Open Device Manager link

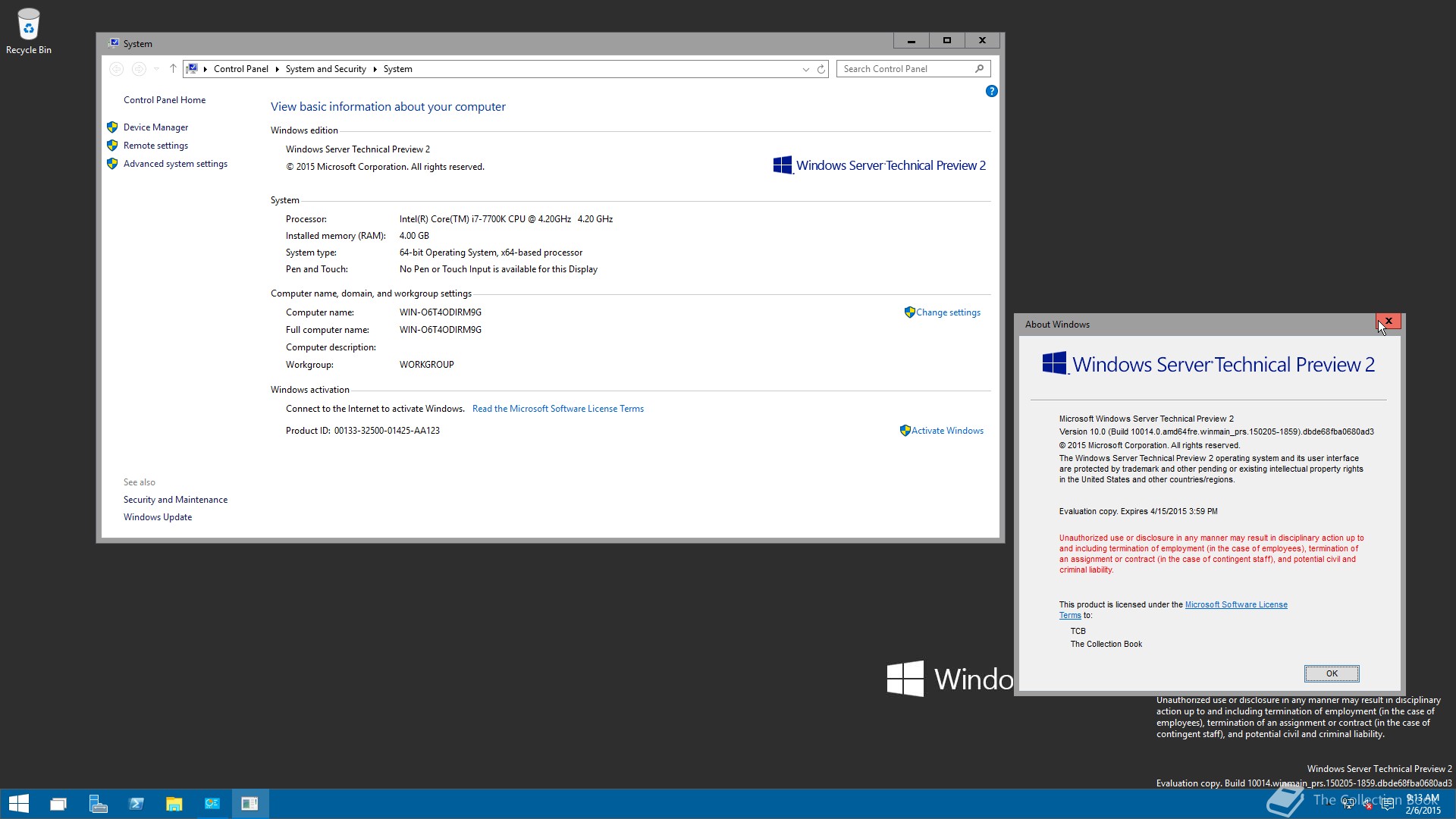[155, 127]
